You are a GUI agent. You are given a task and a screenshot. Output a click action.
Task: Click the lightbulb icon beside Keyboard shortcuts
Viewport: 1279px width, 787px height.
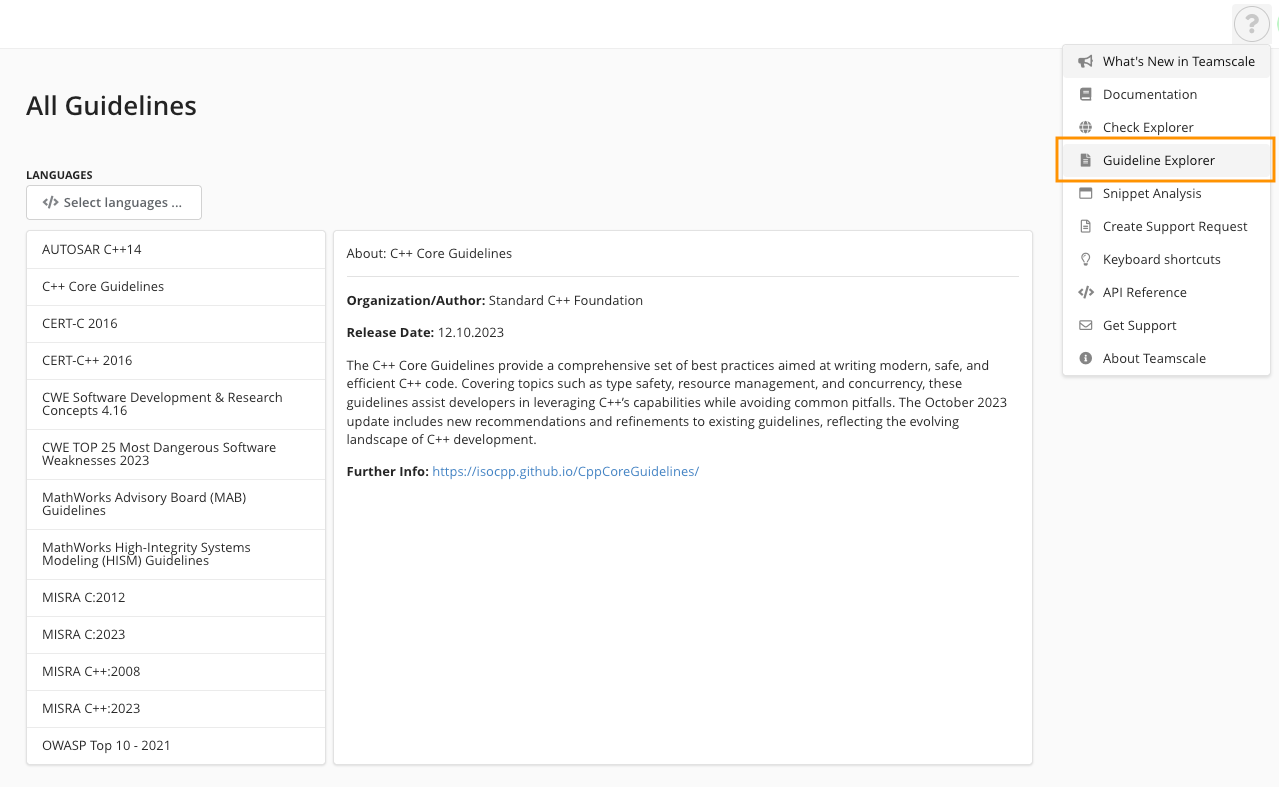click(x=1085, y=259)
